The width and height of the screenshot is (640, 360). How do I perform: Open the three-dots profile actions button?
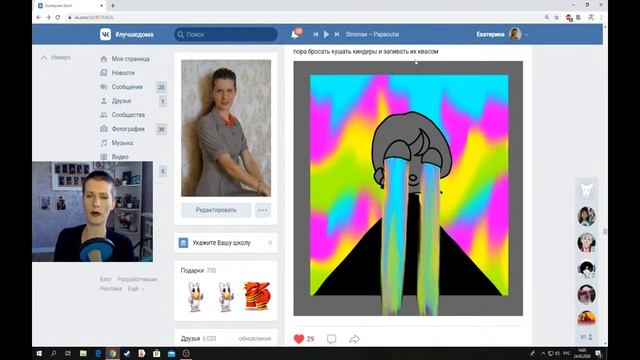263,210
